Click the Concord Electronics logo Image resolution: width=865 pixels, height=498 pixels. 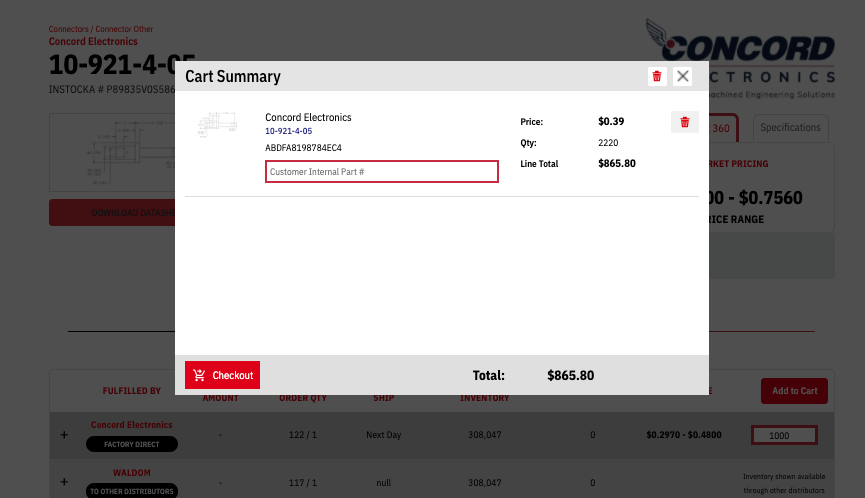point(740,58)
